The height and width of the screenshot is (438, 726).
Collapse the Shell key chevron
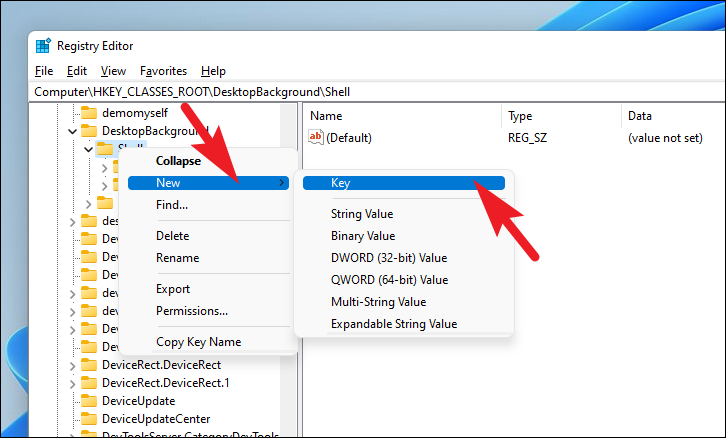(x=88, y=150)
